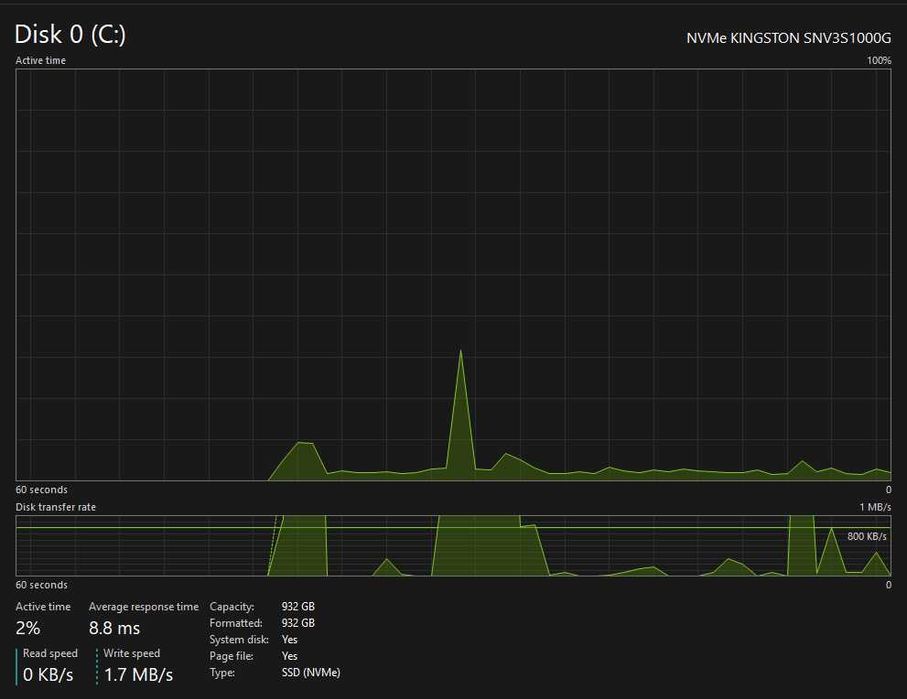The height and width of the screenshot is (699, 907).
Task: Click the Disk 0 (C:) heading
Action: pyautogui.click(x=70, y=35)
